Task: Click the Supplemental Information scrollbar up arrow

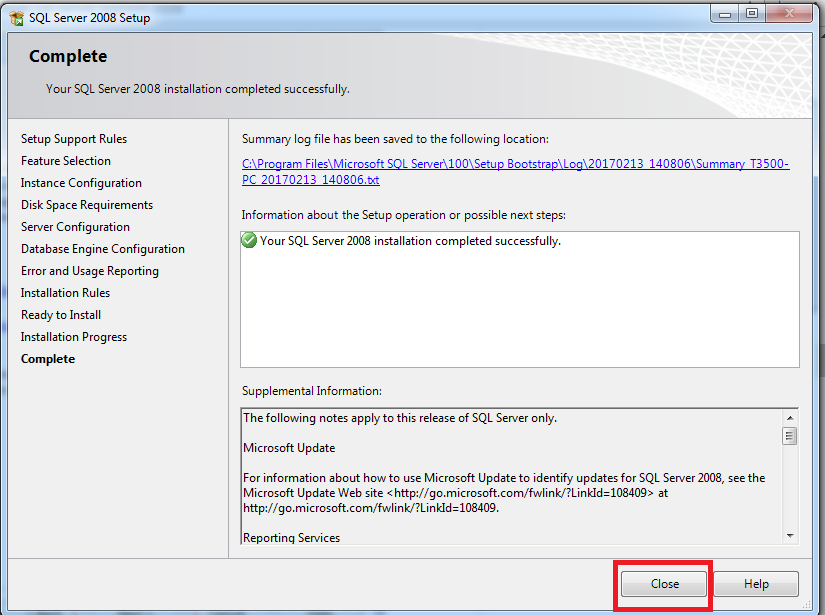Action: coord(790,418)
